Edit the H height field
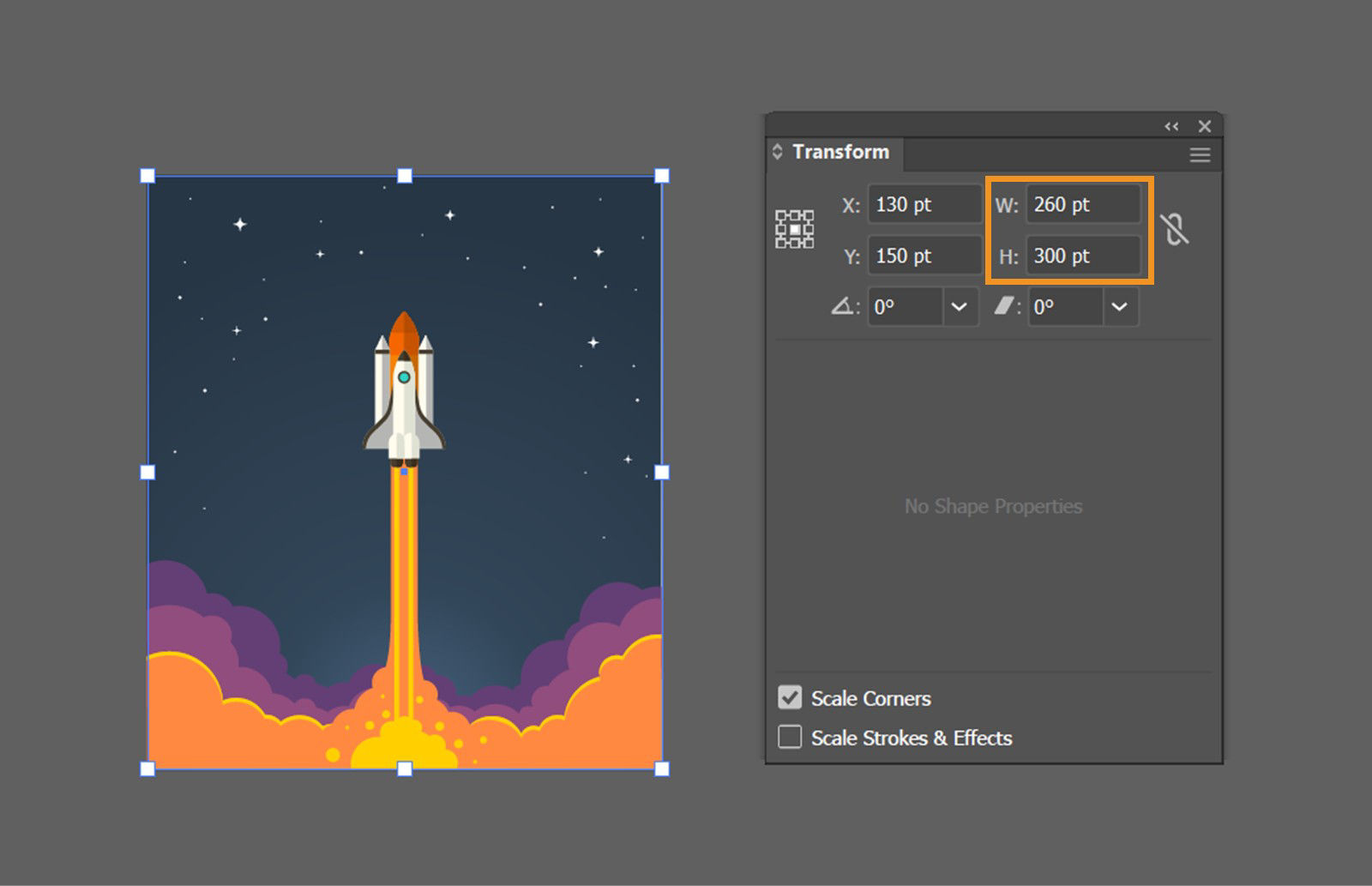1372x886 pixels. pyautogui.click(x=1084, y=256)
